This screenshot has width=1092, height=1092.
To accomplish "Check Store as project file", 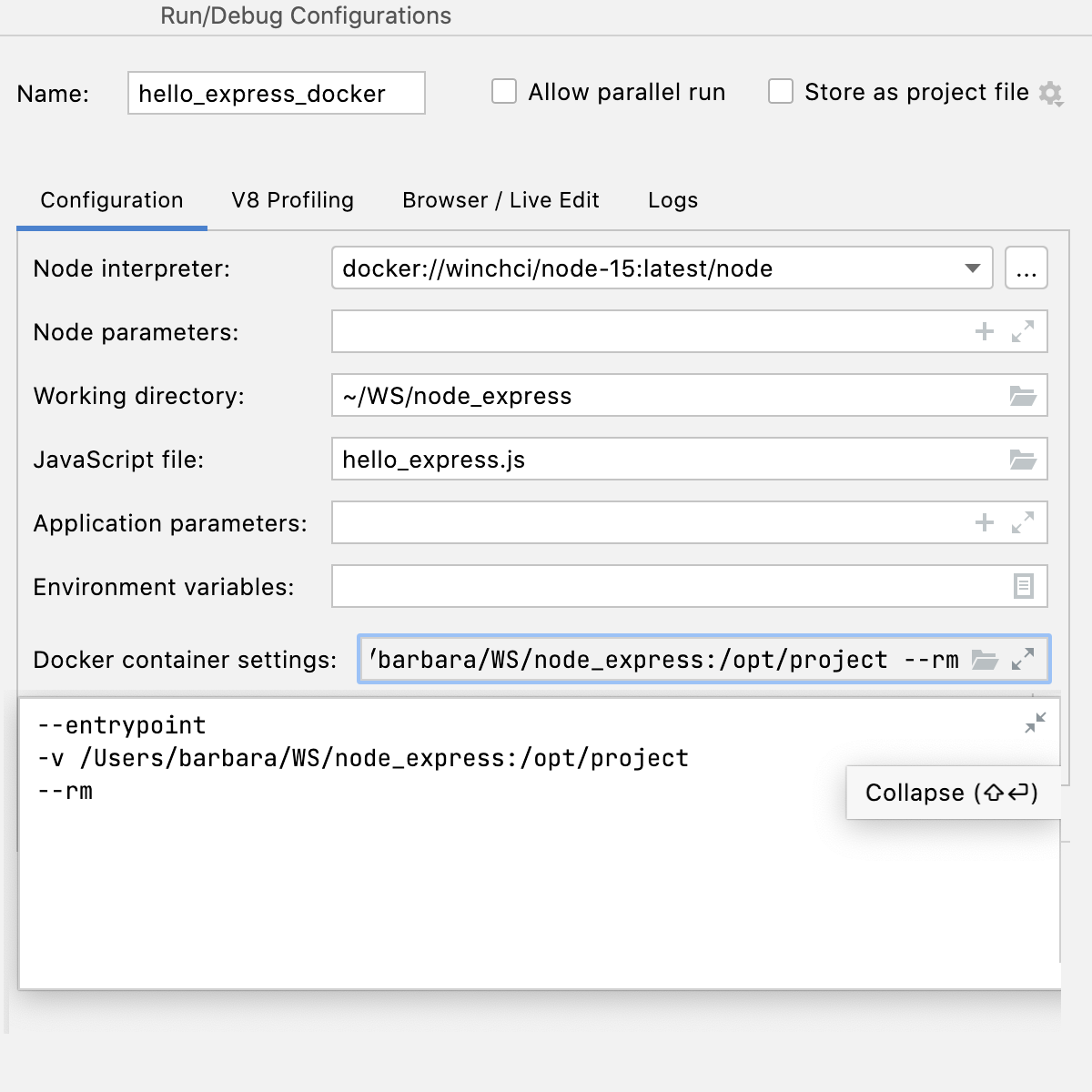I will point(781,91).
